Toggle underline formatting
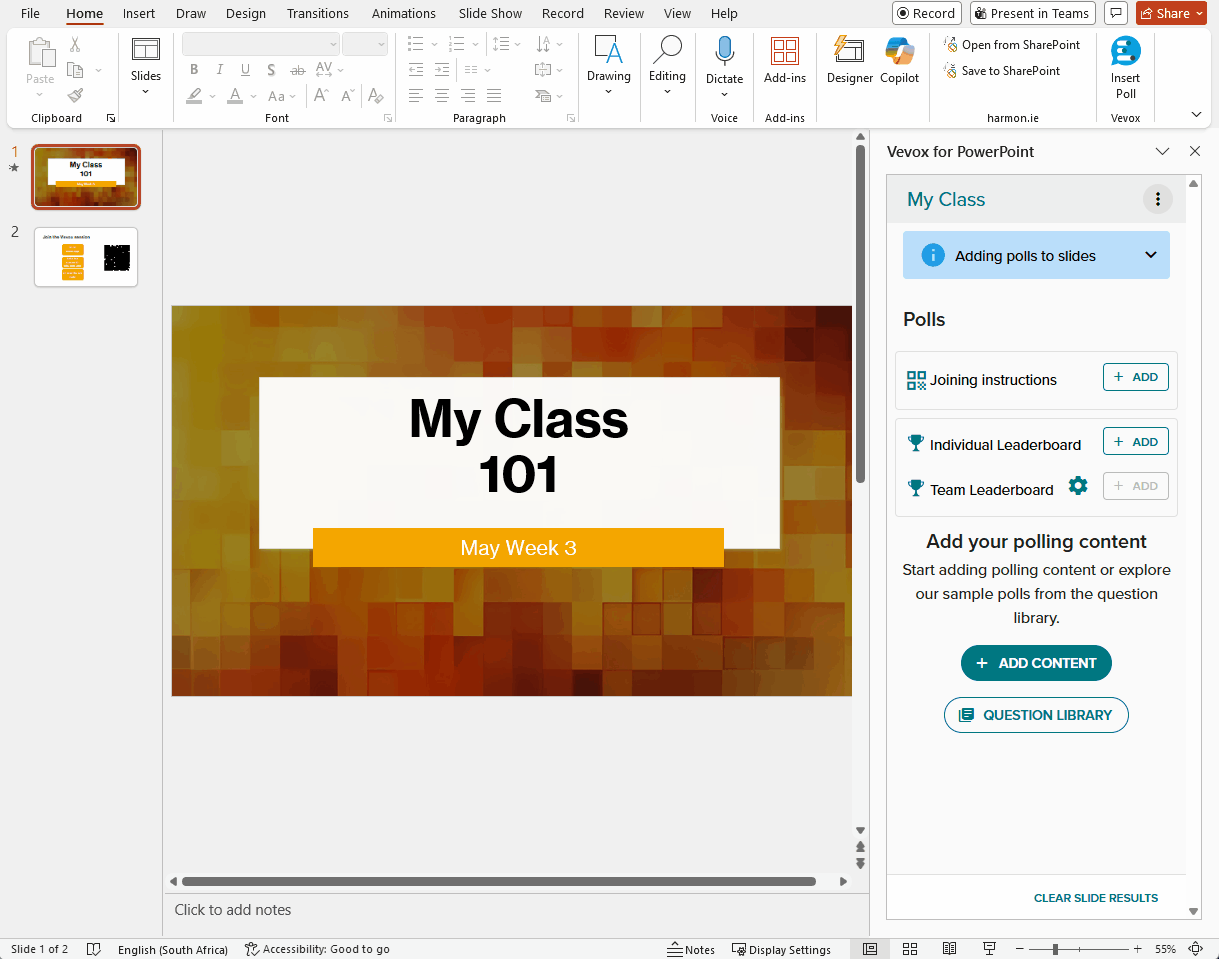This screenshot has width=1219, height=959. (x=245, y=69)
